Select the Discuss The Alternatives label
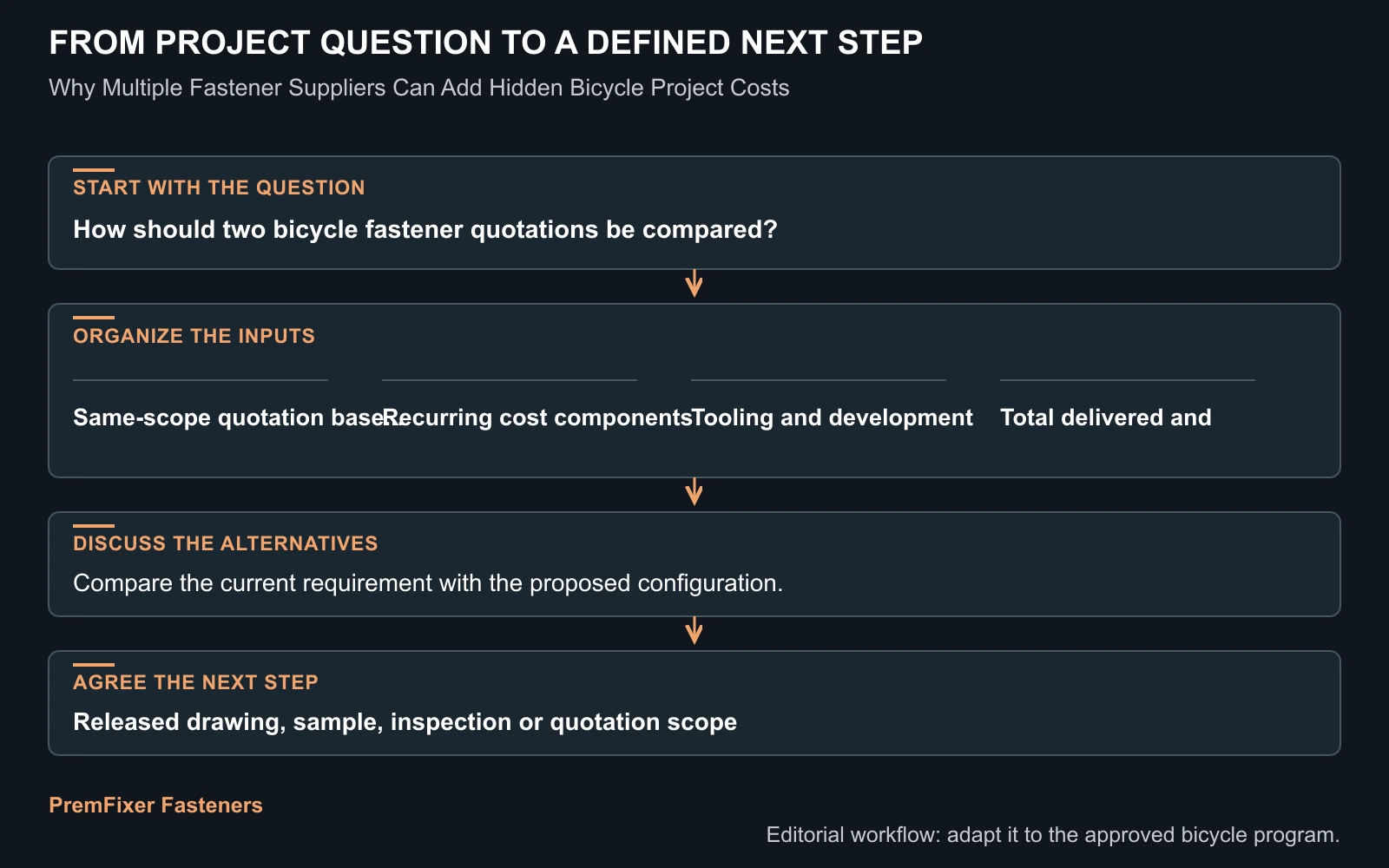Viewport: 1389px width, 868px height. 226,543
